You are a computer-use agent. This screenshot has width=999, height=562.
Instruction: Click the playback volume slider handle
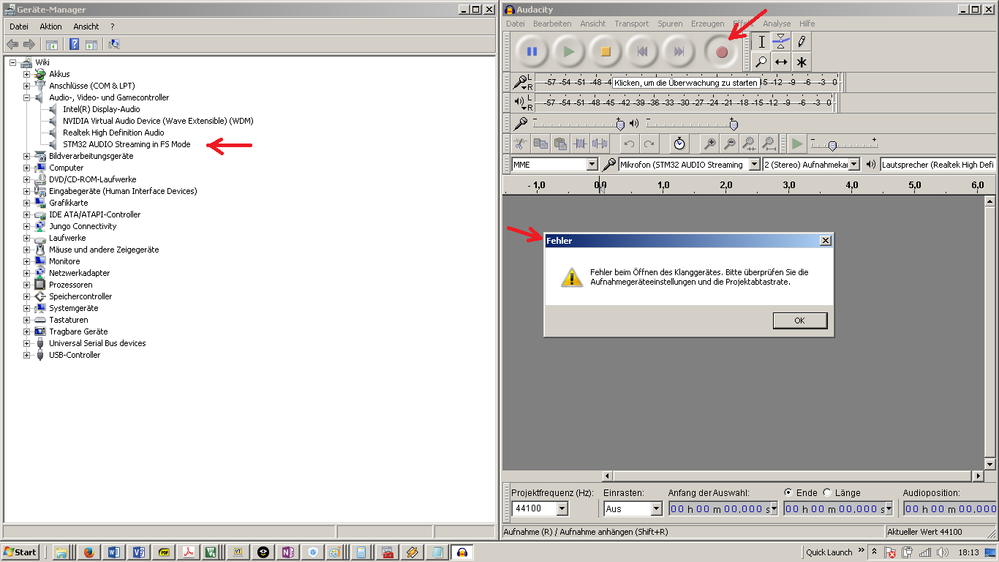tap(733, 124)
